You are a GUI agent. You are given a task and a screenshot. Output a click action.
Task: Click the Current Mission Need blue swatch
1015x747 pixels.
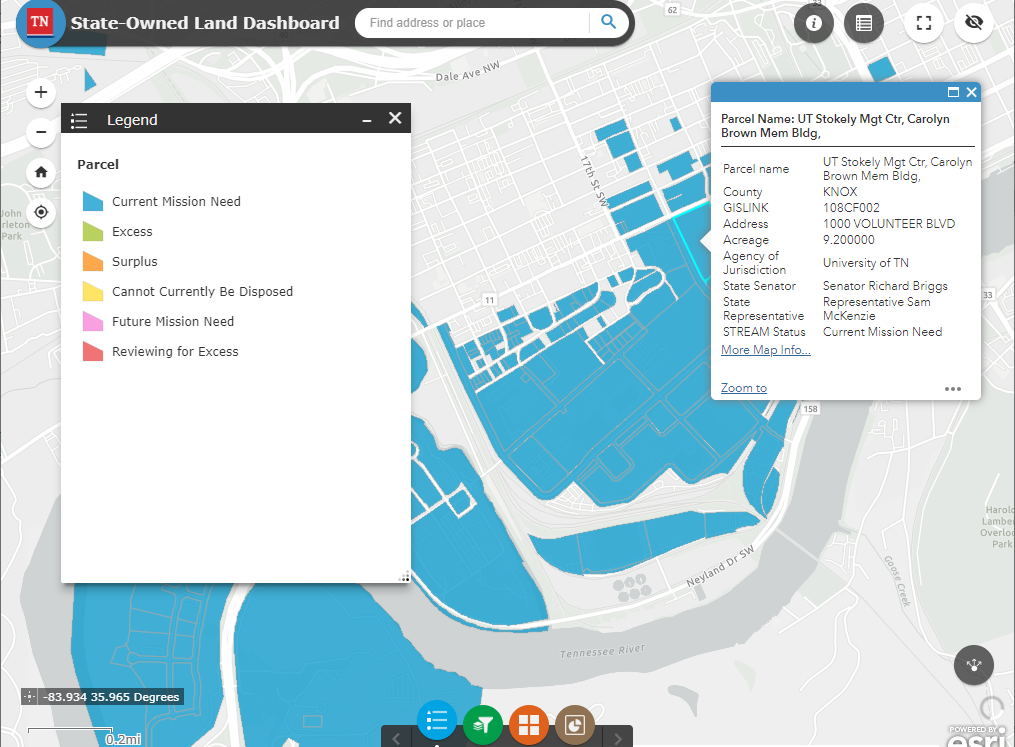(x=93, y=201)
